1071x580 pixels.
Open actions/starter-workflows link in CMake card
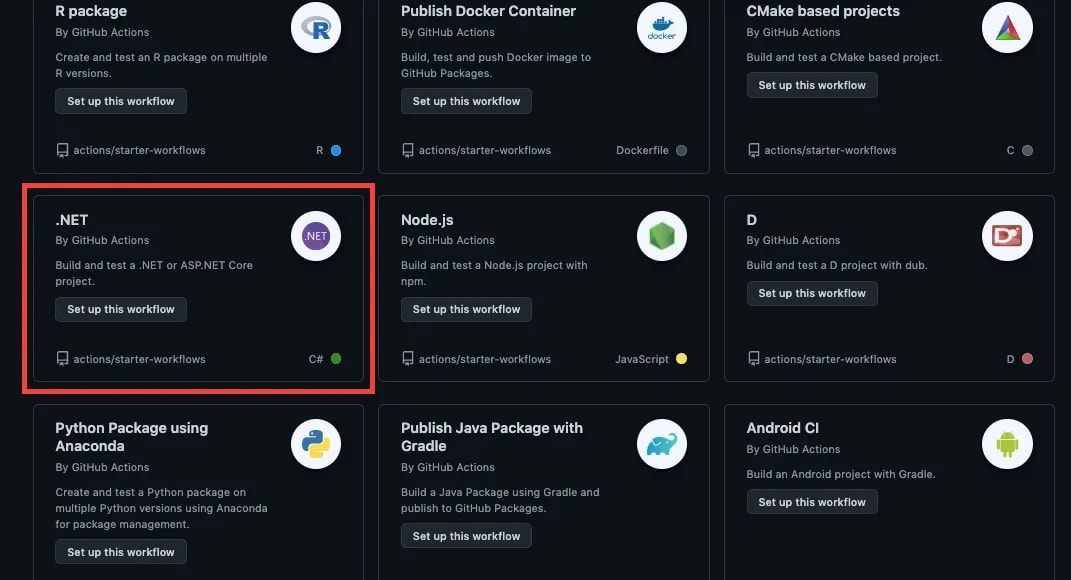click(831, 150)
